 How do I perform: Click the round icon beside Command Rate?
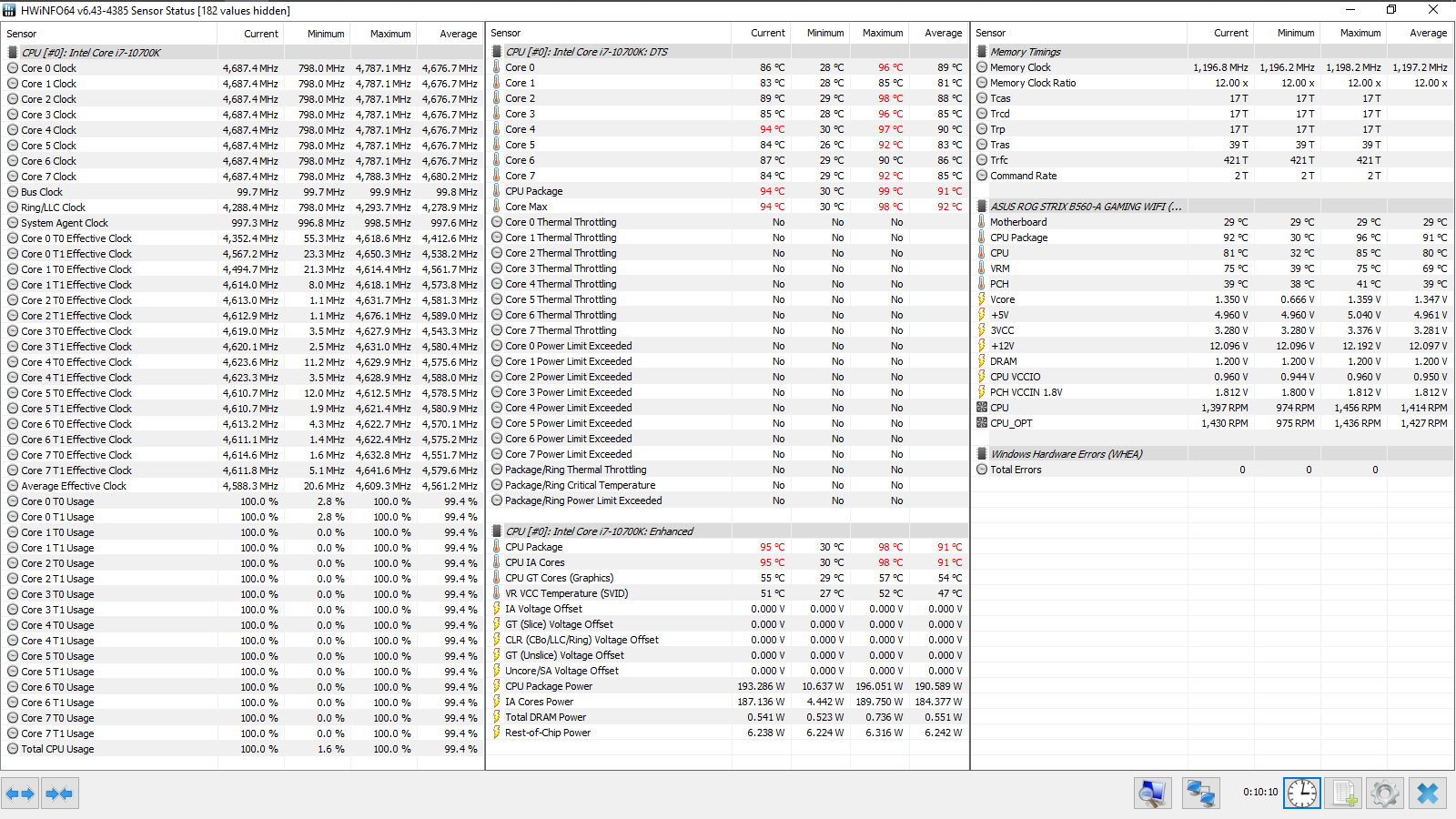pyautogui.click(x=982, y=176)
